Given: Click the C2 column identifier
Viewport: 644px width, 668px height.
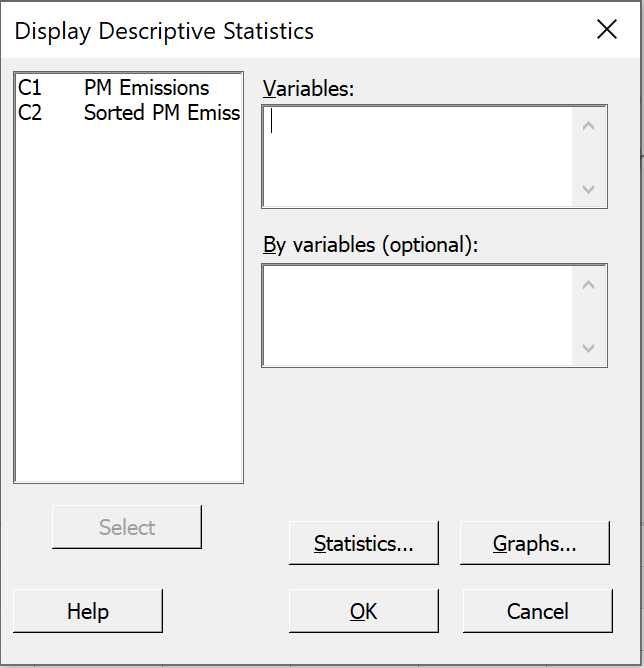Looking at the screenshot, I should [30, 113].
